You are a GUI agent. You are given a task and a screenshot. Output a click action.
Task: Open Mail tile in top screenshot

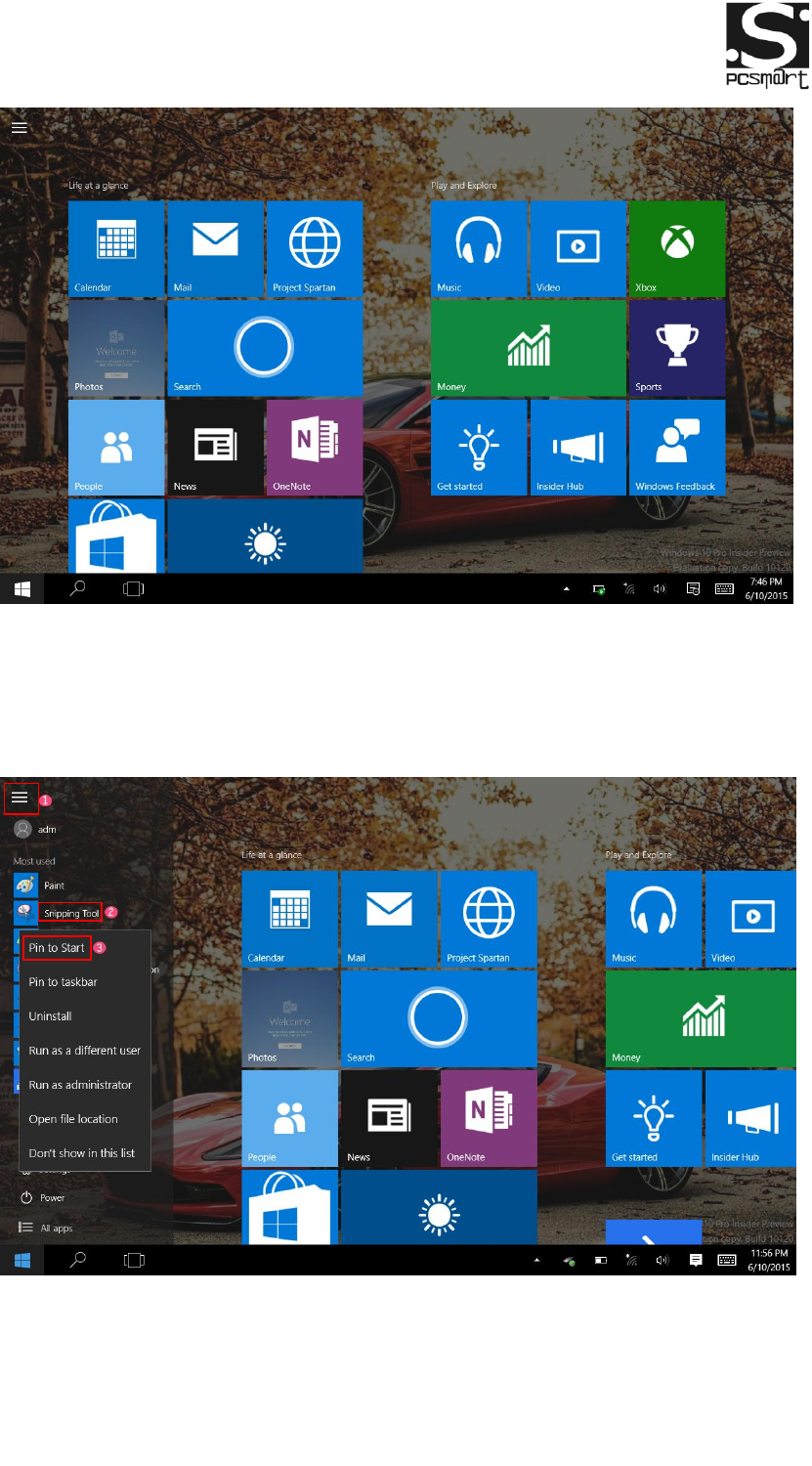point(215,248)
